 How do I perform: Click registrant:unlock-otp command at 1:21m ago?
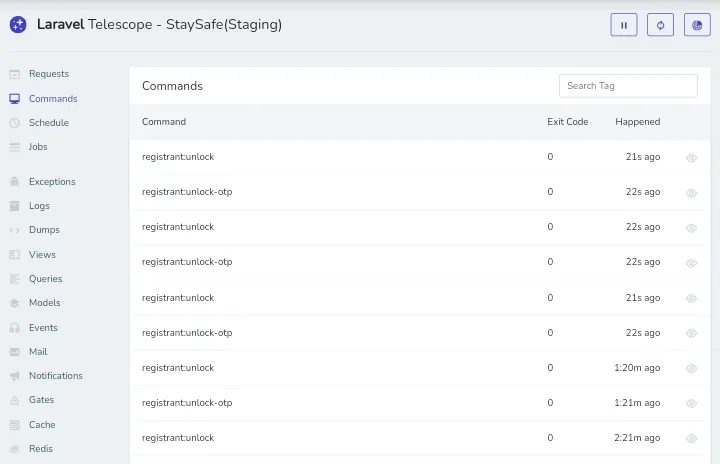click(x=187, y=403)
